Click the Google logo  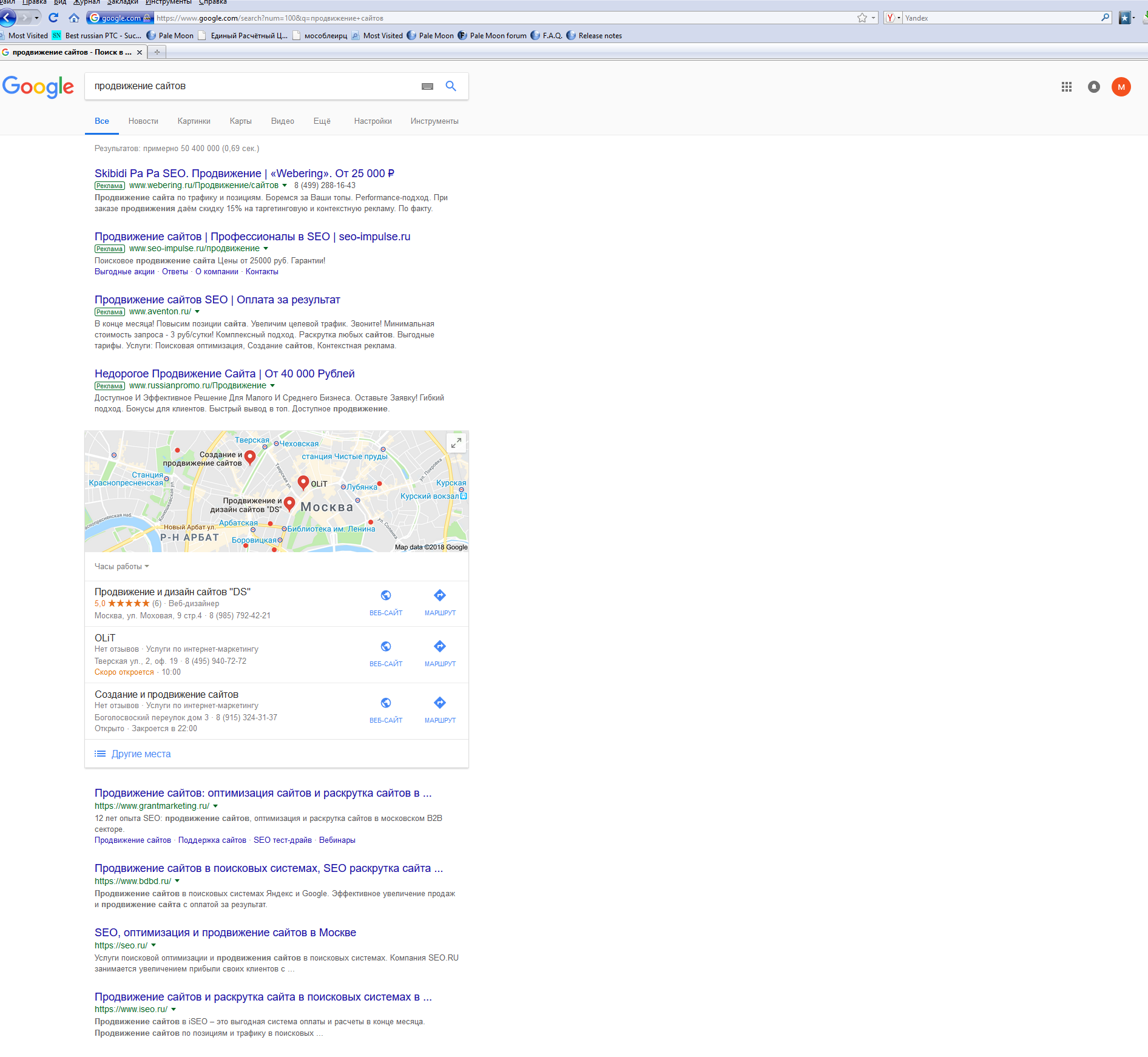[x=38, y=87]
